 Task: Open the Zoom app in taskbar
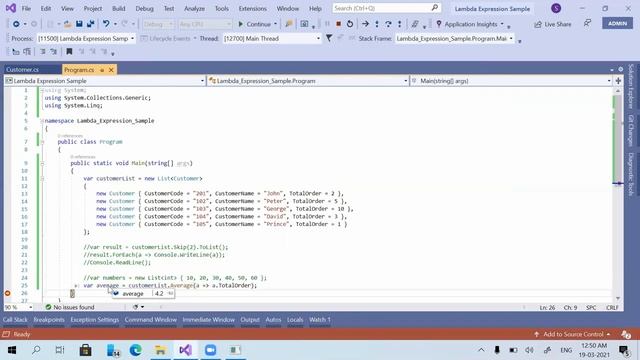click(210, 350)
